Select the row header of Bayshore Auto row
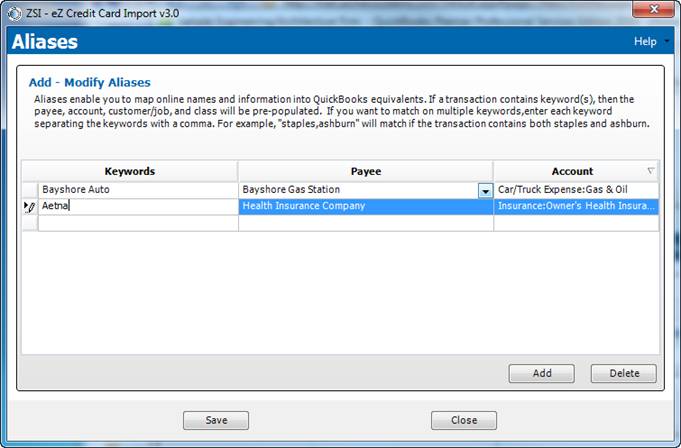681x448 pixels. (29, 189)
